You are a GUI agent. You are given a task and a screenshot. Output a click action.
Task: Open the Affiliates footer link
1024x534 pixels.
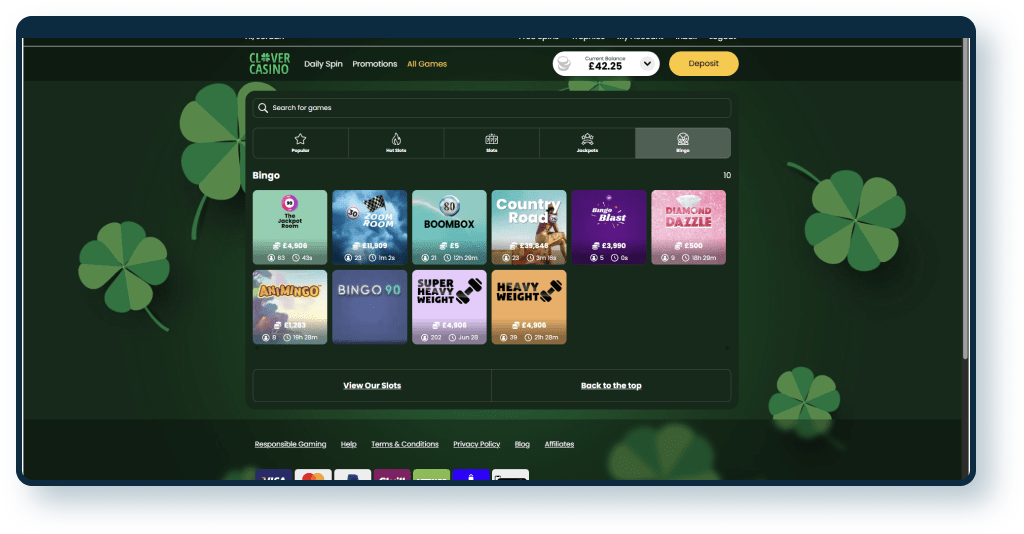pyautogui.click(x=560, y=444)
